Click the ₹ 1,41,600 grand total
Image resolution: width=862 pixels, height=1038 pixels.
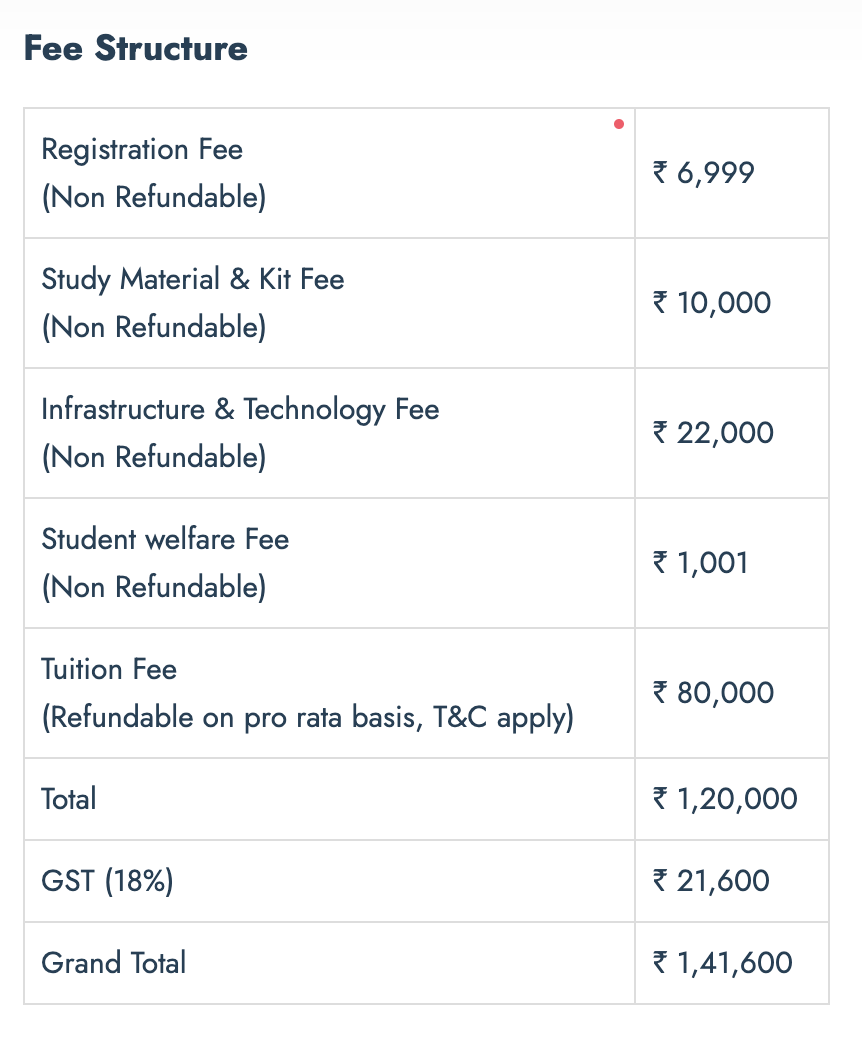[722, 963]
